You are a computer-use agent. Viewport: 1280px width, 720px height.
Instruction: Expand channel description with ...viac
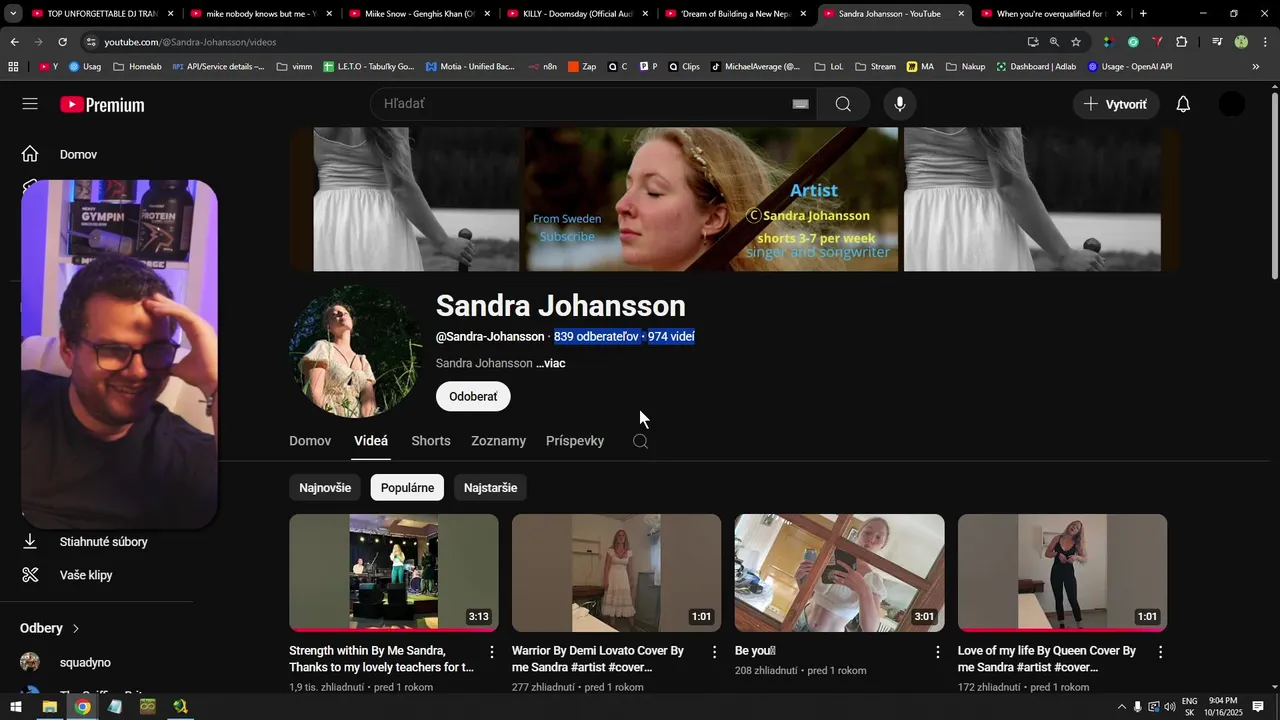click(551, 363)
